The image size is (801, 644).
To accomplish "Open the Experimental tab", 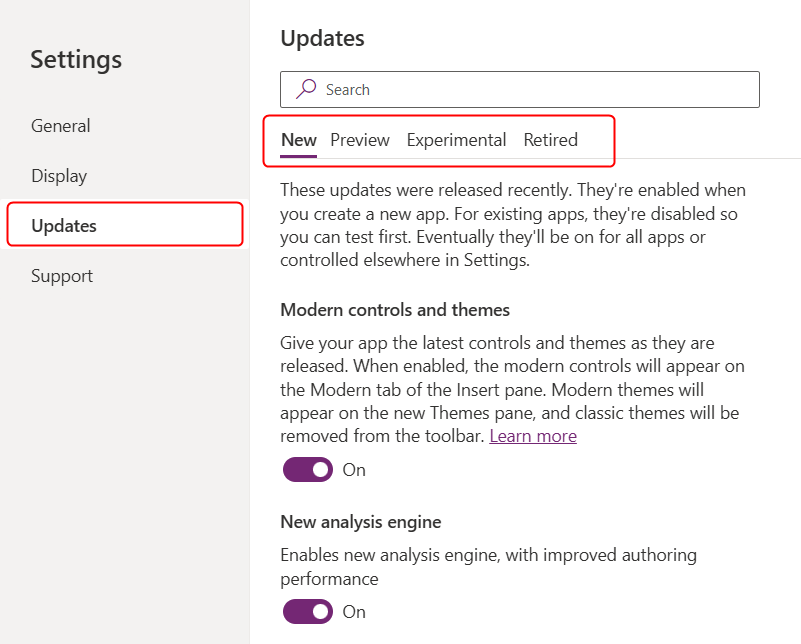I will pos(456,140).
